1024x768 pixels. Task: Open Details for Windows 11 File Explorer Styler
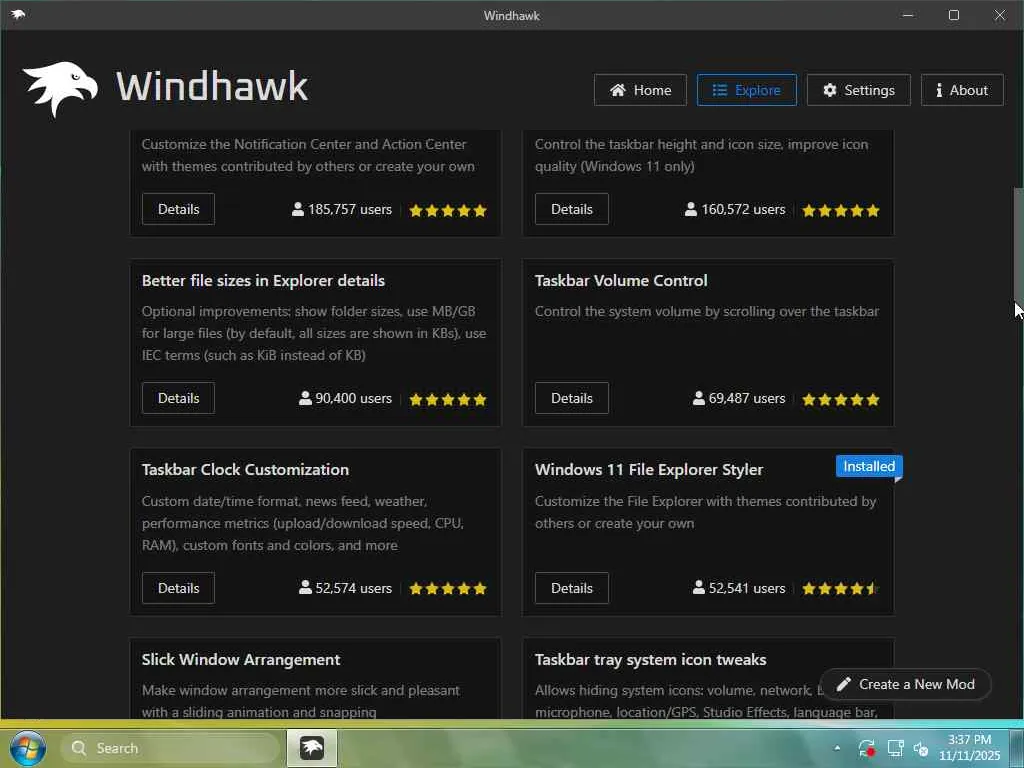point(571,588)
